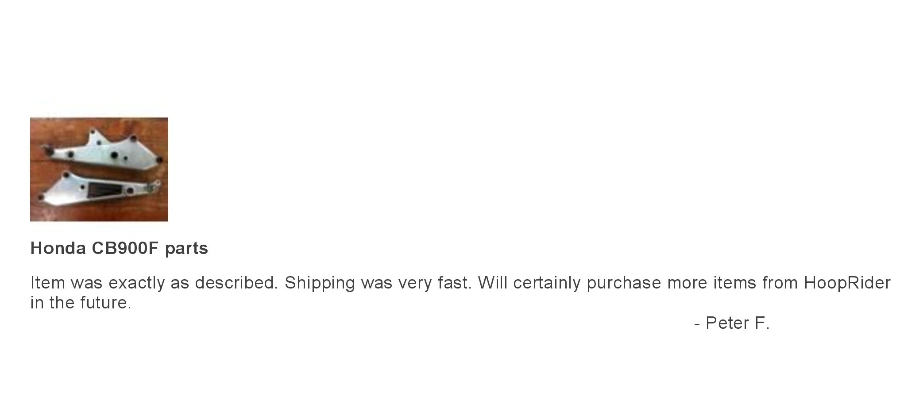Click the word "parts" in the heading
Screen dimensions: 900x400
click(186, 247)
